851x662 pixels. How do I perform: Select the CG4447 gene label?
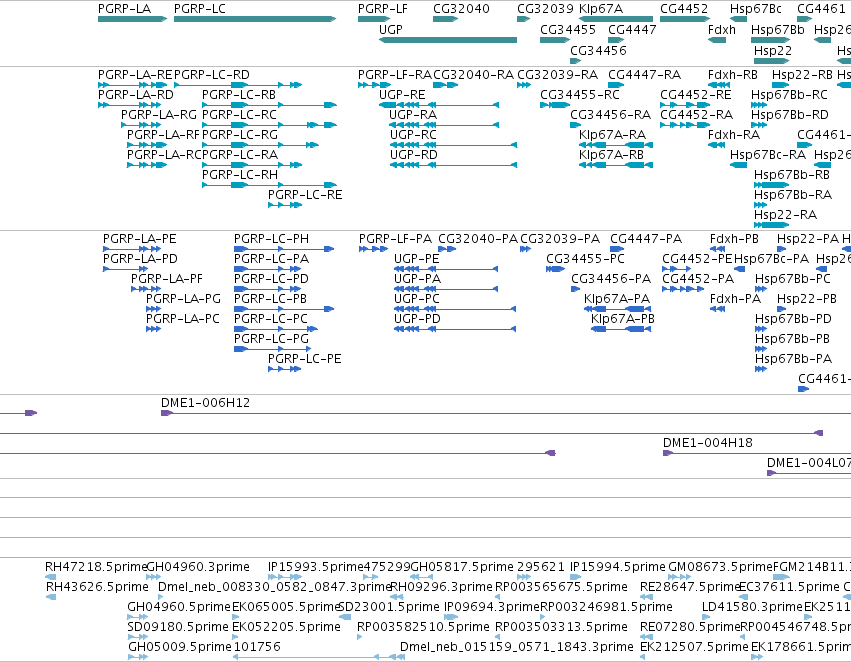[x=632, y=29]
